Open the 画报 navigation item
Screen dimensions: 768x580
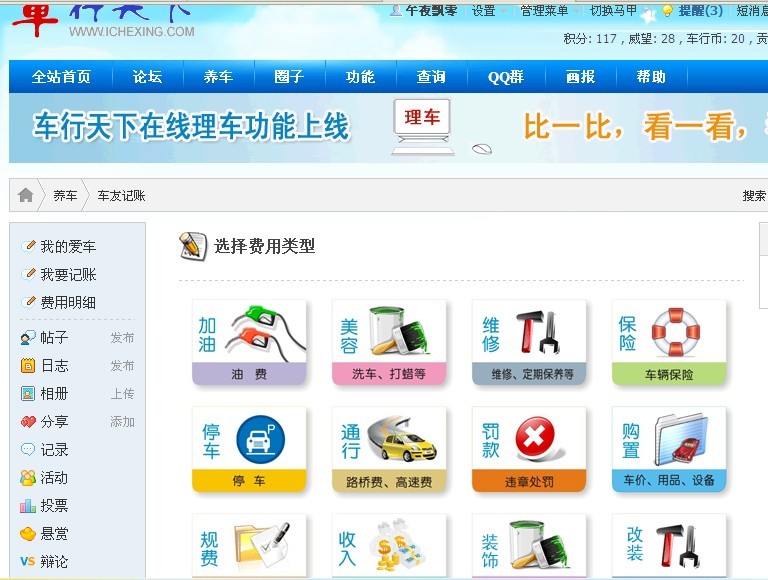coord(580,77)
